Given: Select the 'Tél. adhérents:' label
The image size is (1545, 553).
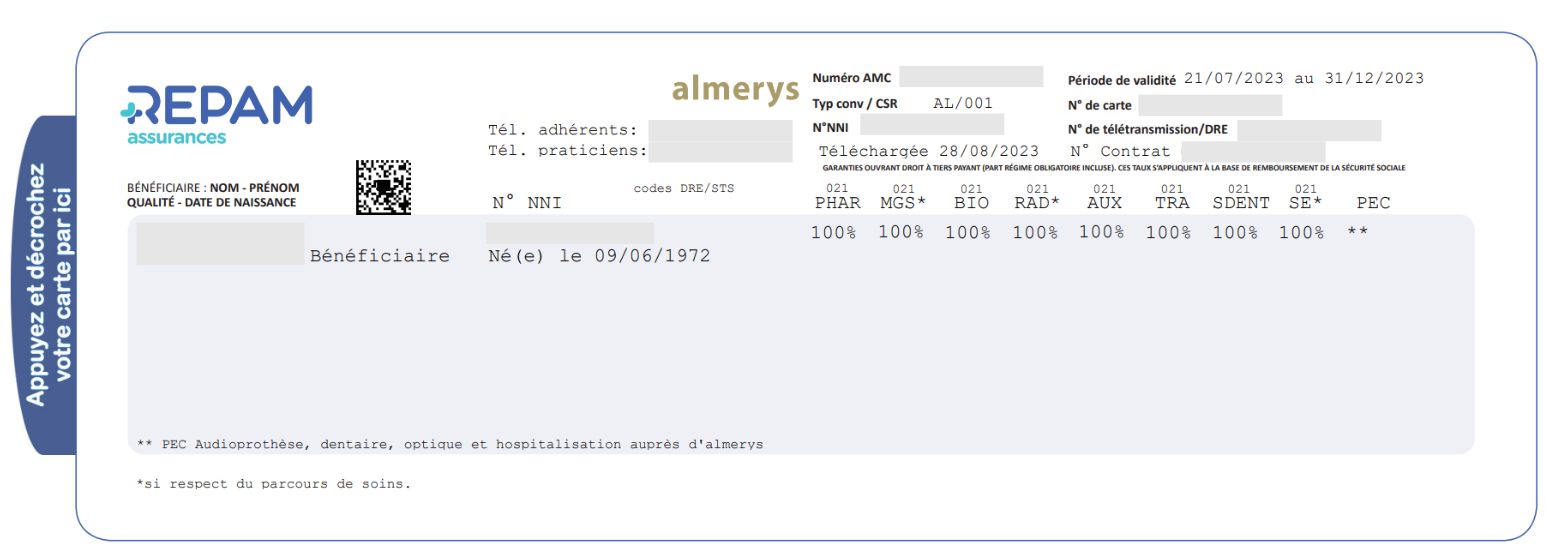Looking at the screenshot, I should click(562, 130).
